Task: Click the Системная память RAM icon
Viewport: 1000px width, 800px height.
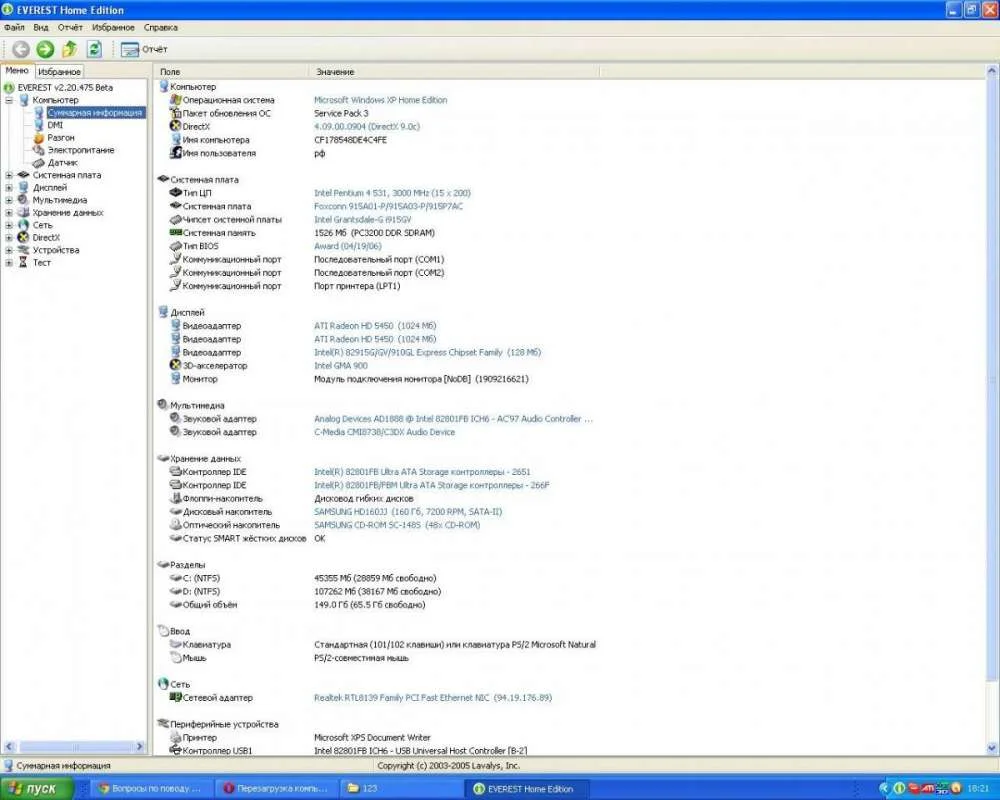Action: 176,233
